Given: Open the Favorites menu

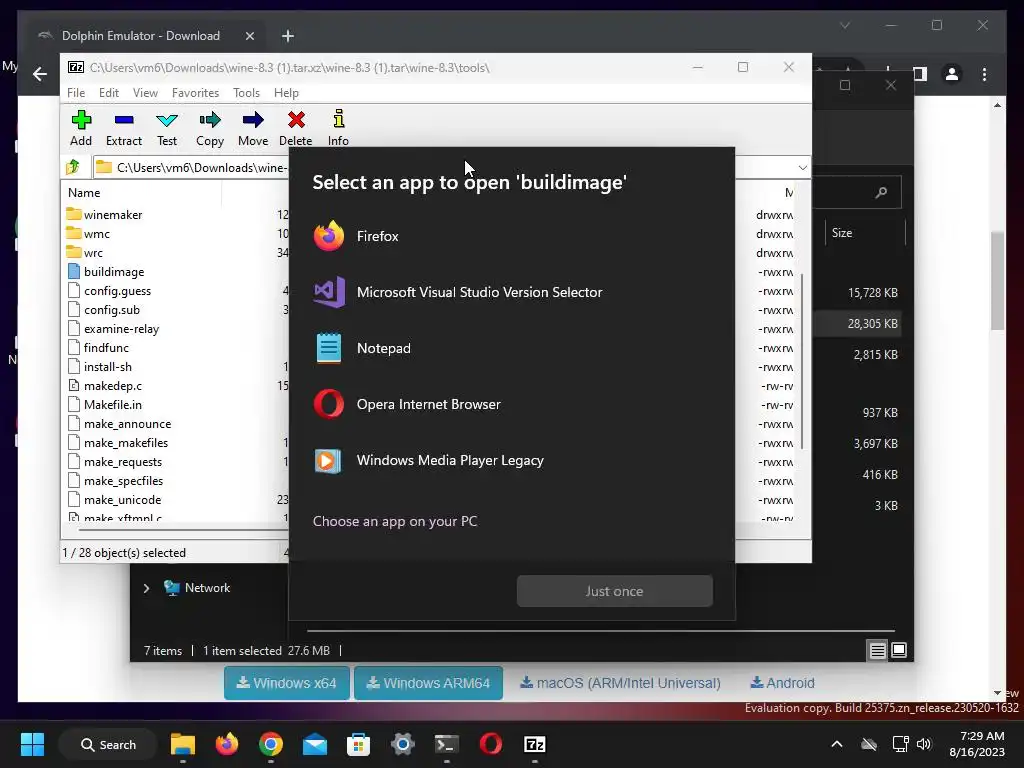Looking at the screenshot, I should coord(195,93).
